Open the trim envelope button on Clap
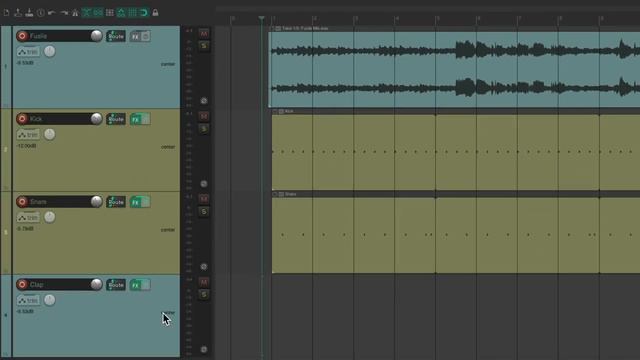Image resolution: width=640 pixels, height=360 pixels. click(x=28, y=300)
